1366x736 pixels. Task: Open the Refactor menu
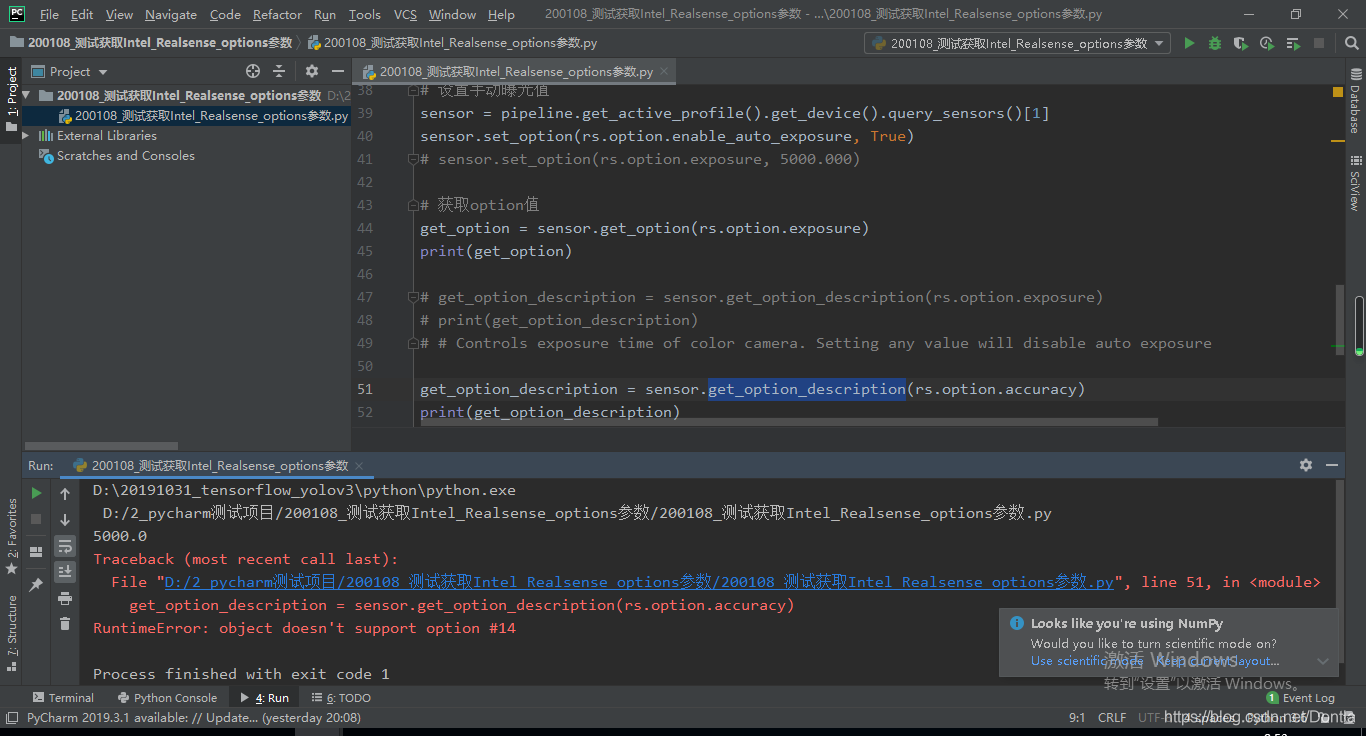coord(277,14)
